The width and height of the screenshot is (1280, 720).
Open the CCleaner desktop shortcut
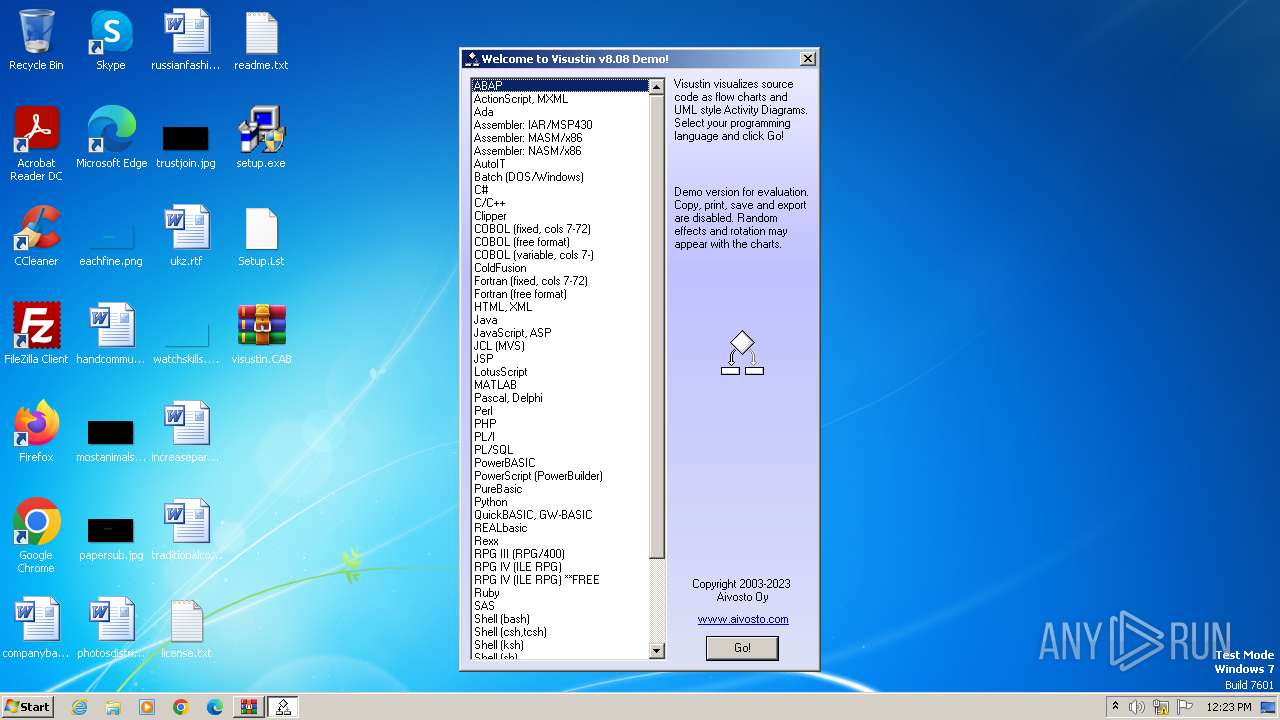(x=36, y=236)
